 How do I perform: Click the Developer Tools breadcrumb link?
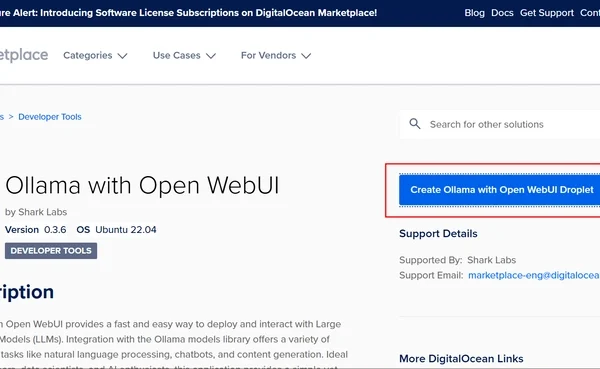click(x=50, y=117)
